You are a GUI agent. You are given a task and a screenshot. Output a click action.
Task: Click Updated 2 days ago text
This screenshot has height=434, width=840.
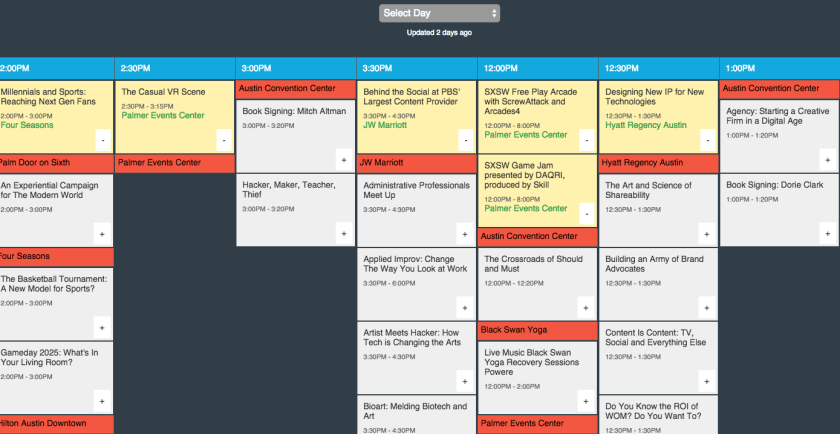pos(439,33)
